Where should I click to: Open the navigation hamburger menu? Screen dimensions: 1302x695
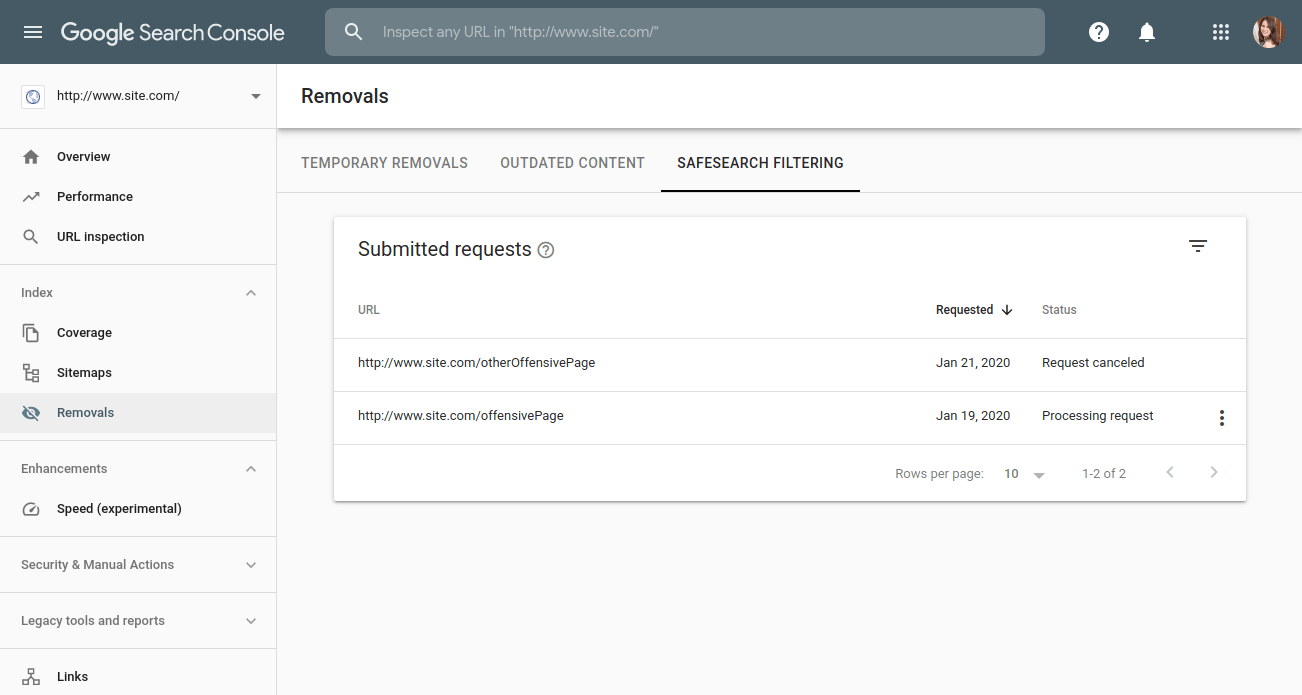pos(33,31)
